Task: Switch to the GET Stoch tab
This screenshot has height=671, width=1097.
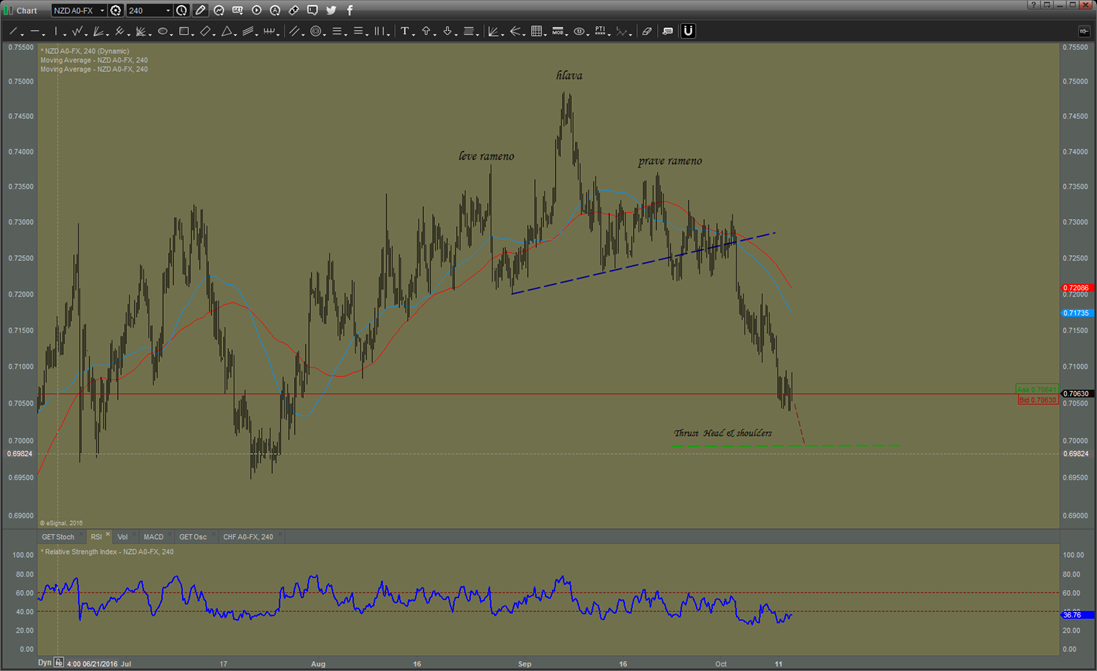Action: [58, 537]
